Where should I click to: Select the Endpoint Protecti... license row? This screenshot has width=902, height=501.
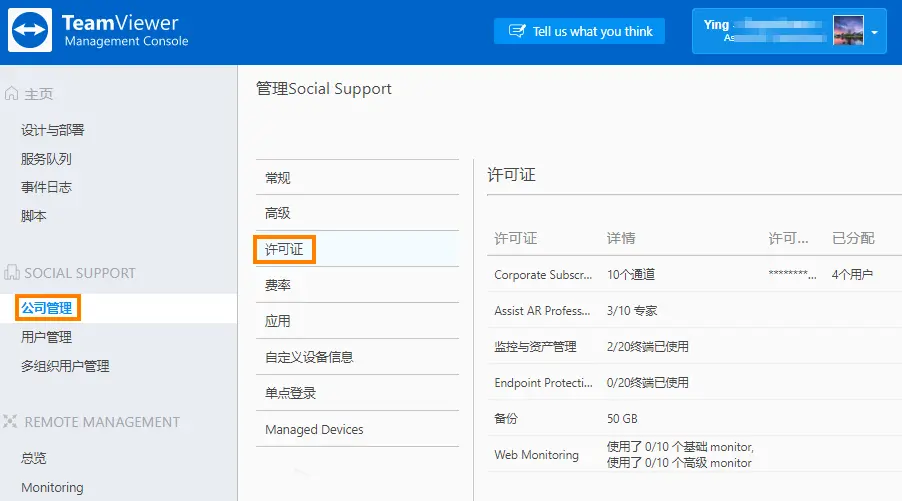coord(694,383)
